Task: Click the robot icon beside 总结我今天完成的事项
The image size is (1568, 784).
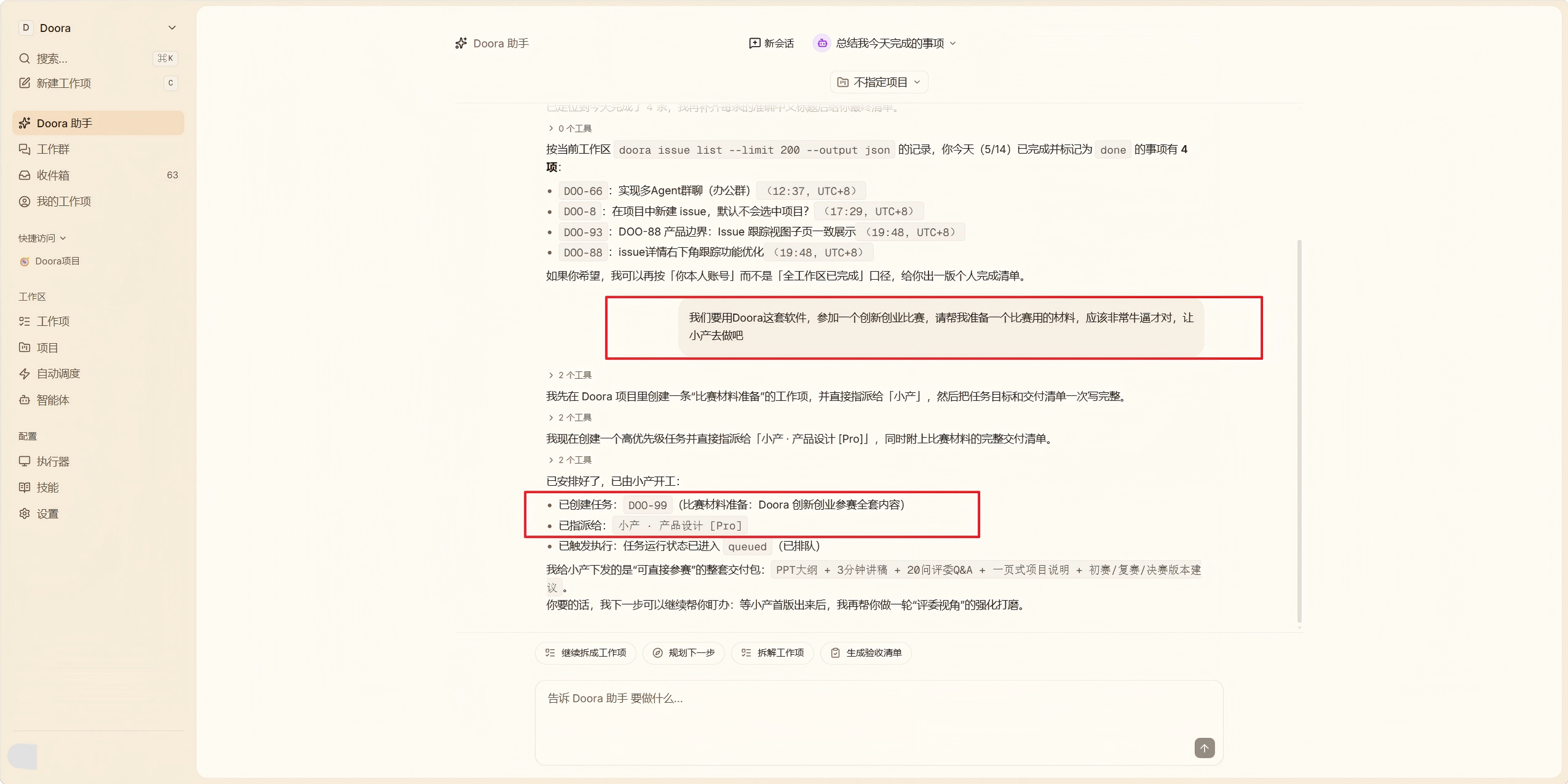Action: pos(822,43)
